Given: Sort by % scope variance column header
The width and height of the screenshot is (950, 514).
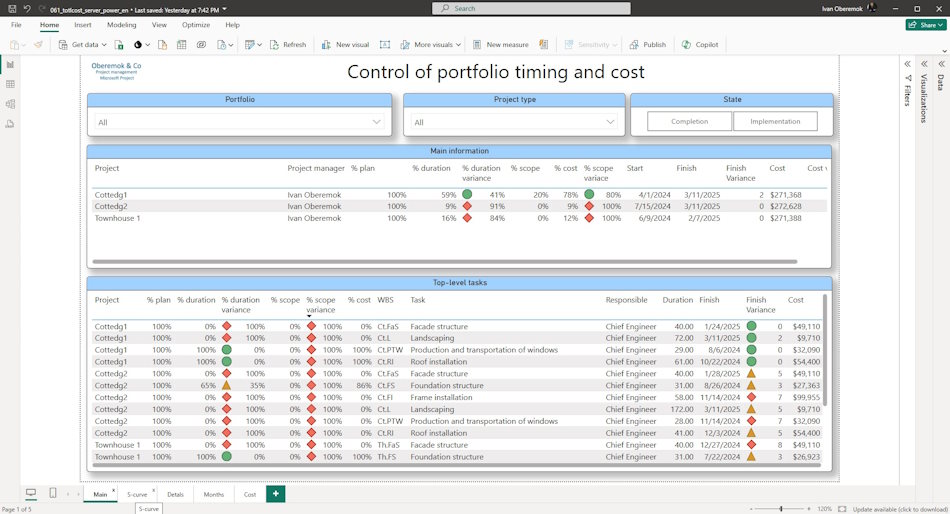Looking at the screenshot, I should [321, 304].
